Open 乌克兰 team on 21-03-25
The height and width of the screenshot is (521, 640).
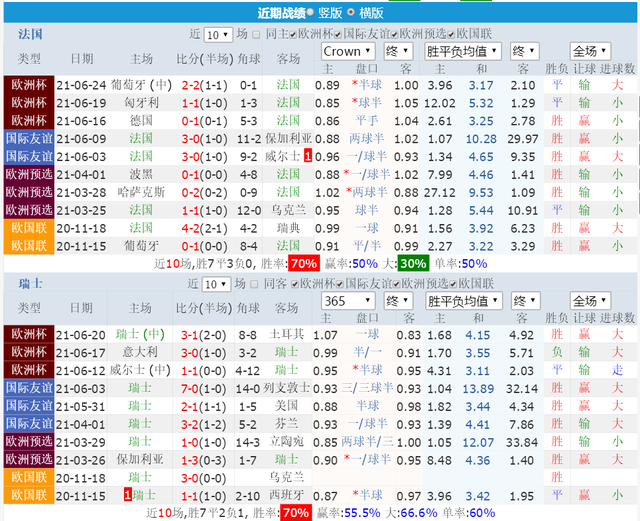288,210
